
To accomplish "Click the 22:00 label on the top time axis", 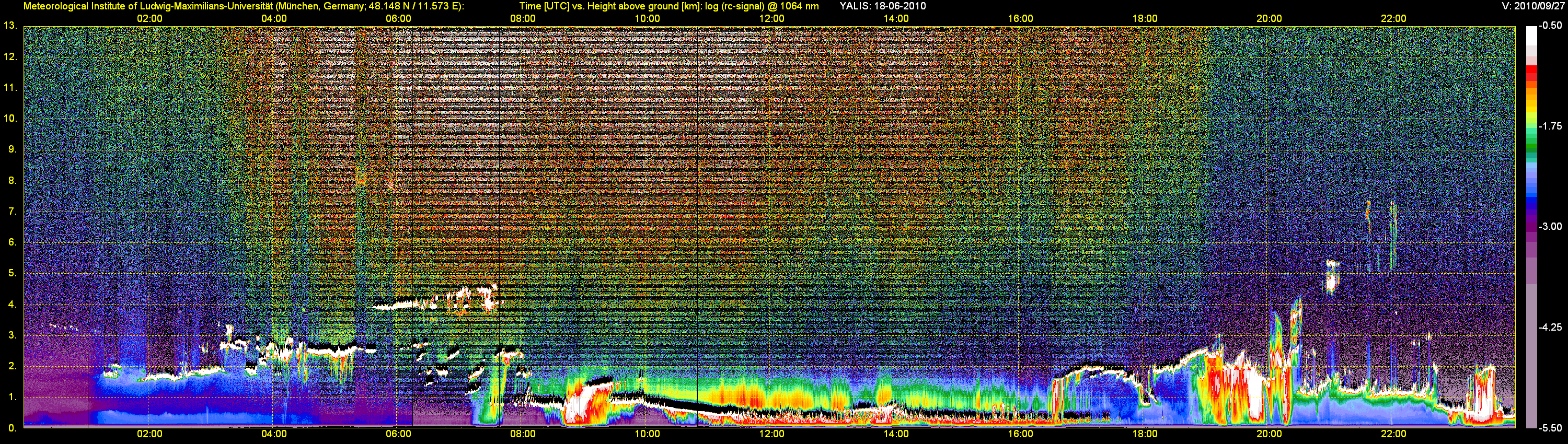I will [1393, 19].
